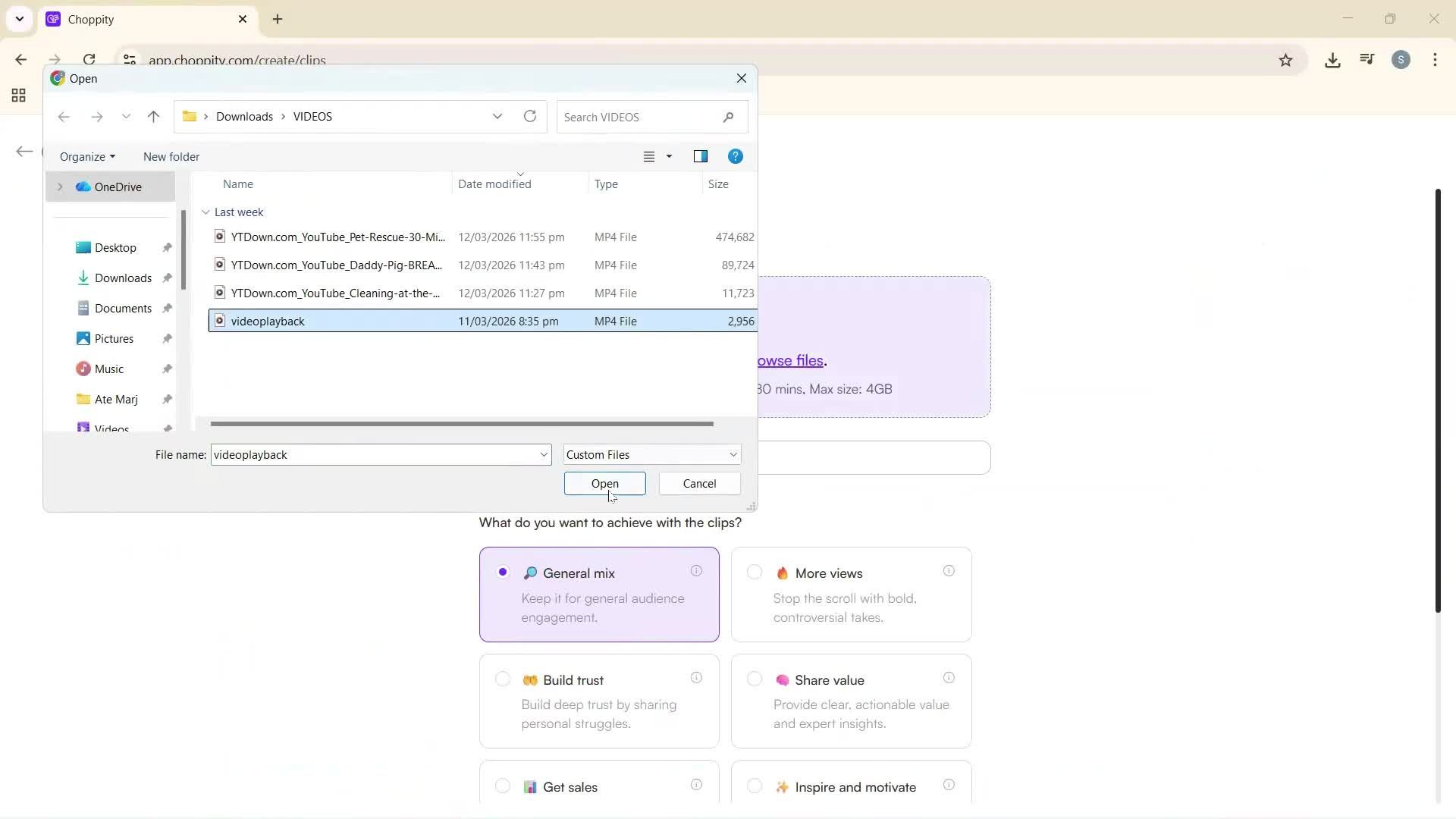Expand the OneDrive tree item
This screenshot has width=1456, height=819.
[x=59, y=187]
